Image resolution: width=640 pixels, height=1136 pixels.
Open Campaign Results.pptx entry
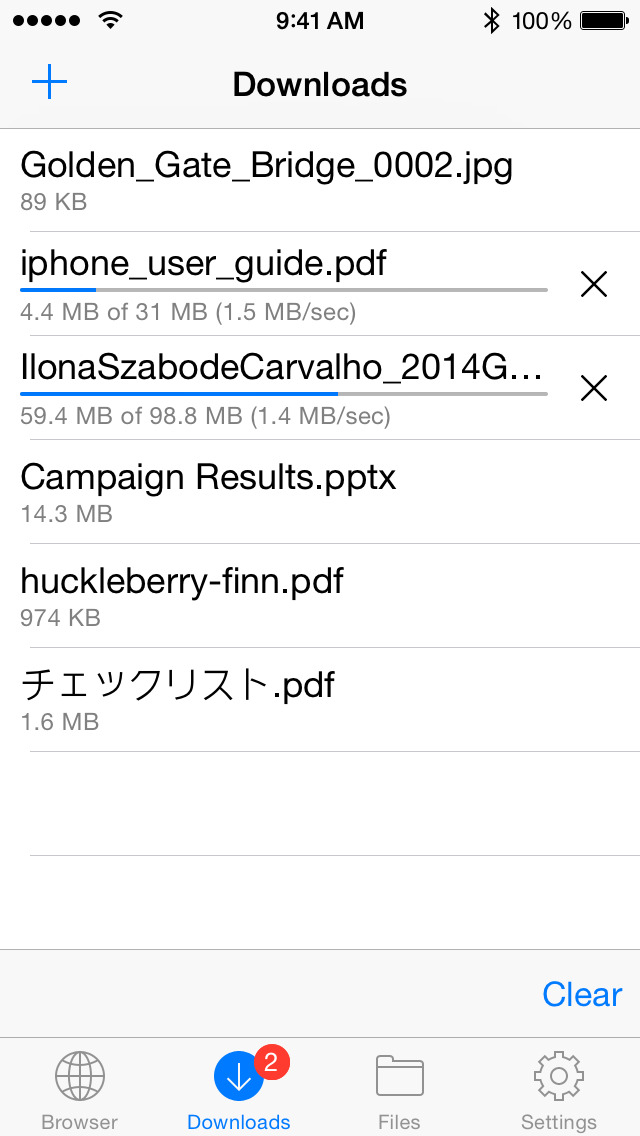tap(320, 491)
